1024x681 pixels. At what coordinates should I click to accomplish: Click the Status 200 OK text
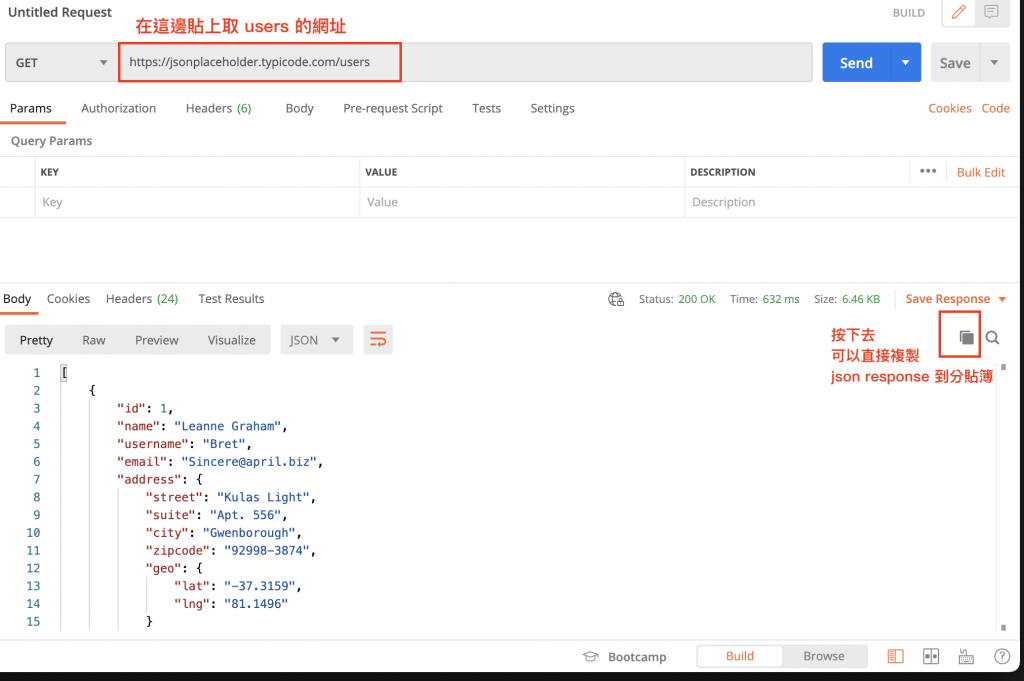[677, 299]
